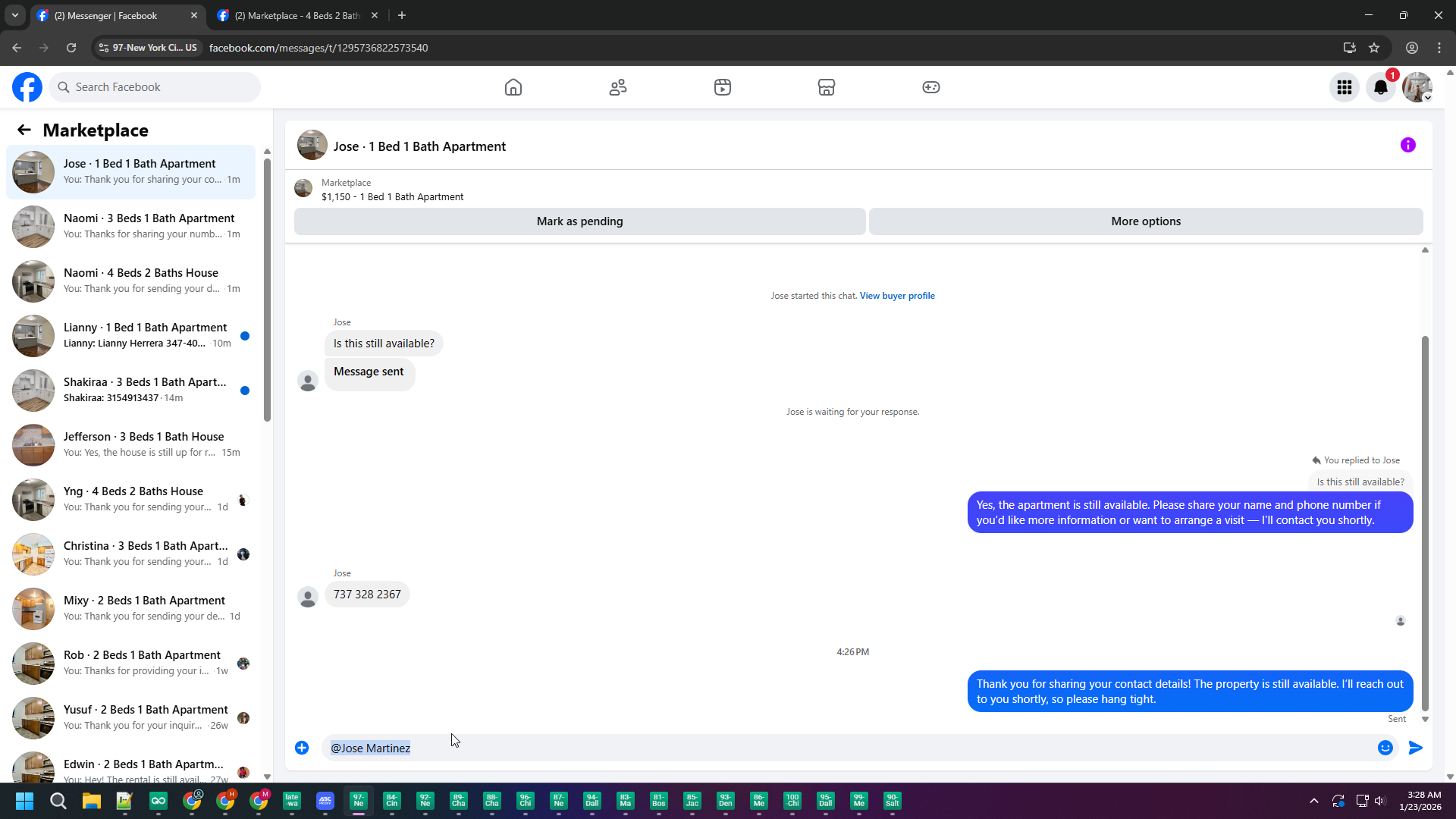Viewport: 1456px width, 819px height.
Task: Click the 737 328 2367 message bubble
Action: coord(367,595)
